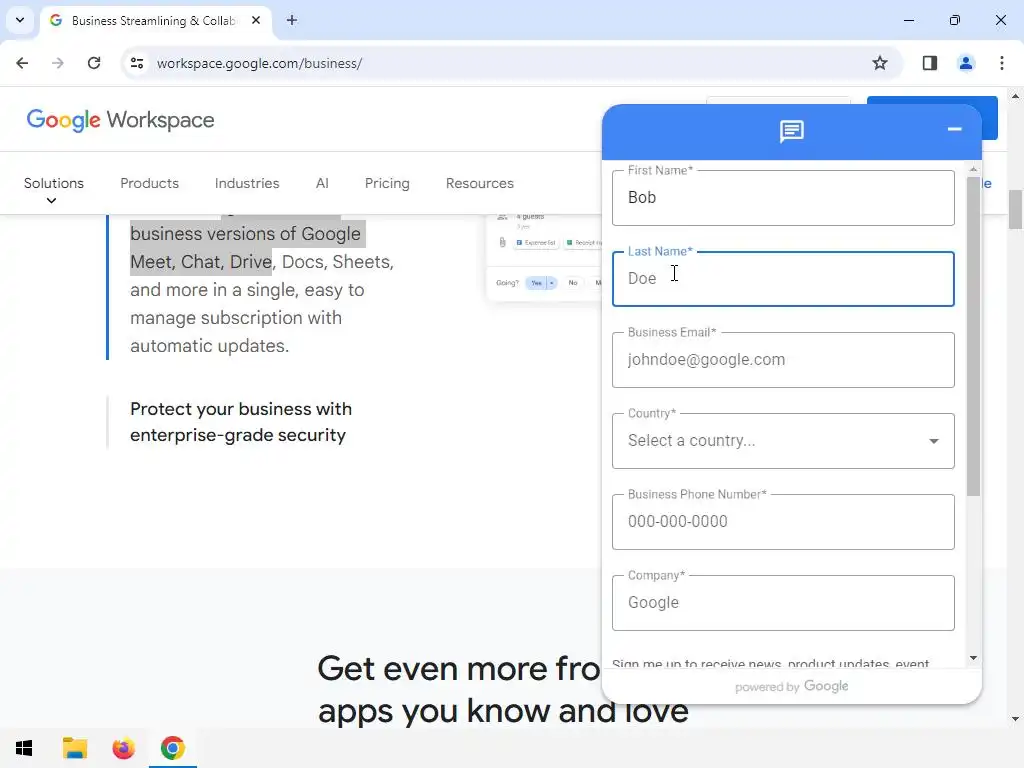Bookmark this tab with the star icon
1024x768 pixels.
(880, 63)
